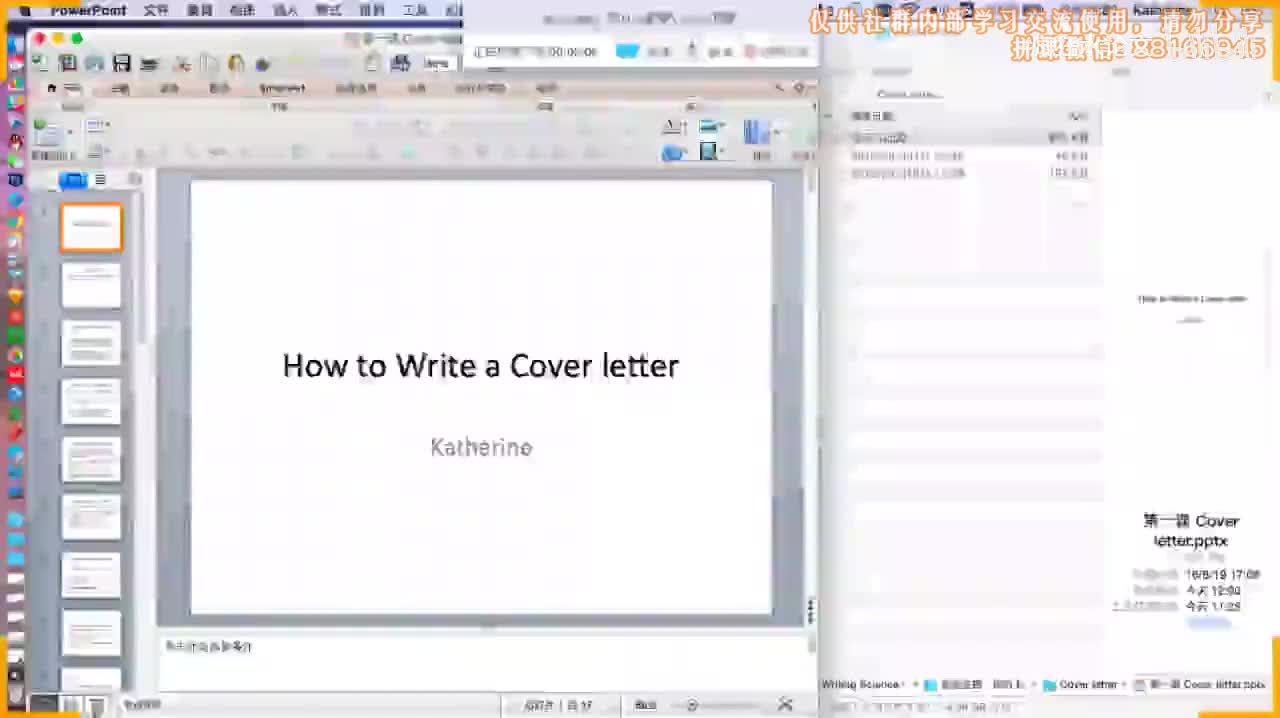Click the Chrome icon in the Dock

tap(15, 354)
